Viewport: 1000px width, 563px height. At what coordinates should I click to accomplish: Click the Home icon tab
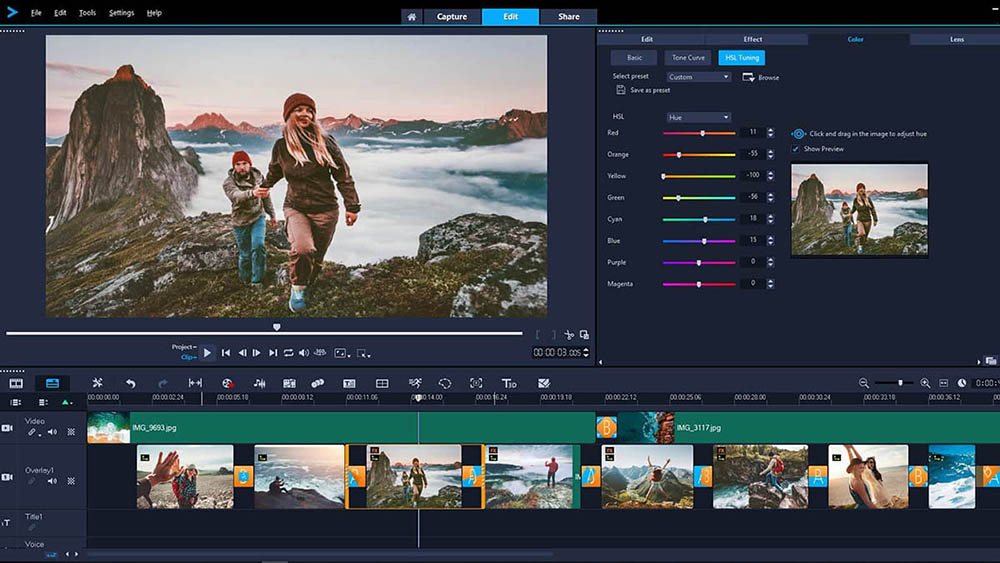coord(411,17)
